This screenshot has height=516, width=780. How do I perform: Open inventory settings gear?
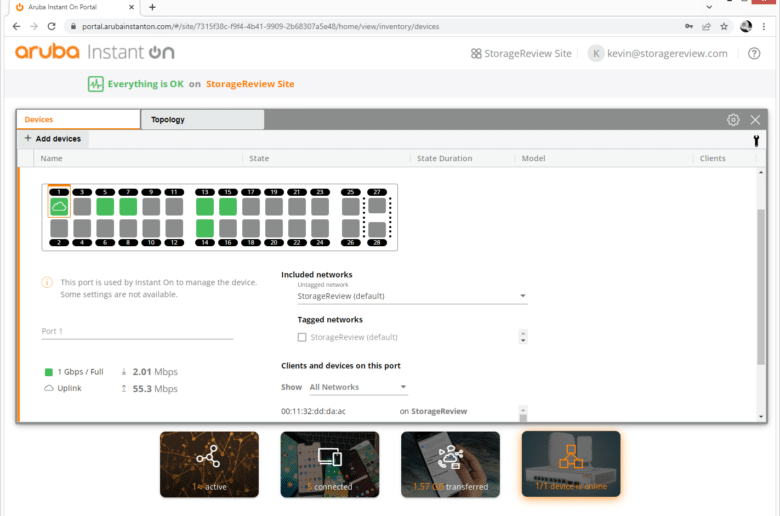[733, 119]
